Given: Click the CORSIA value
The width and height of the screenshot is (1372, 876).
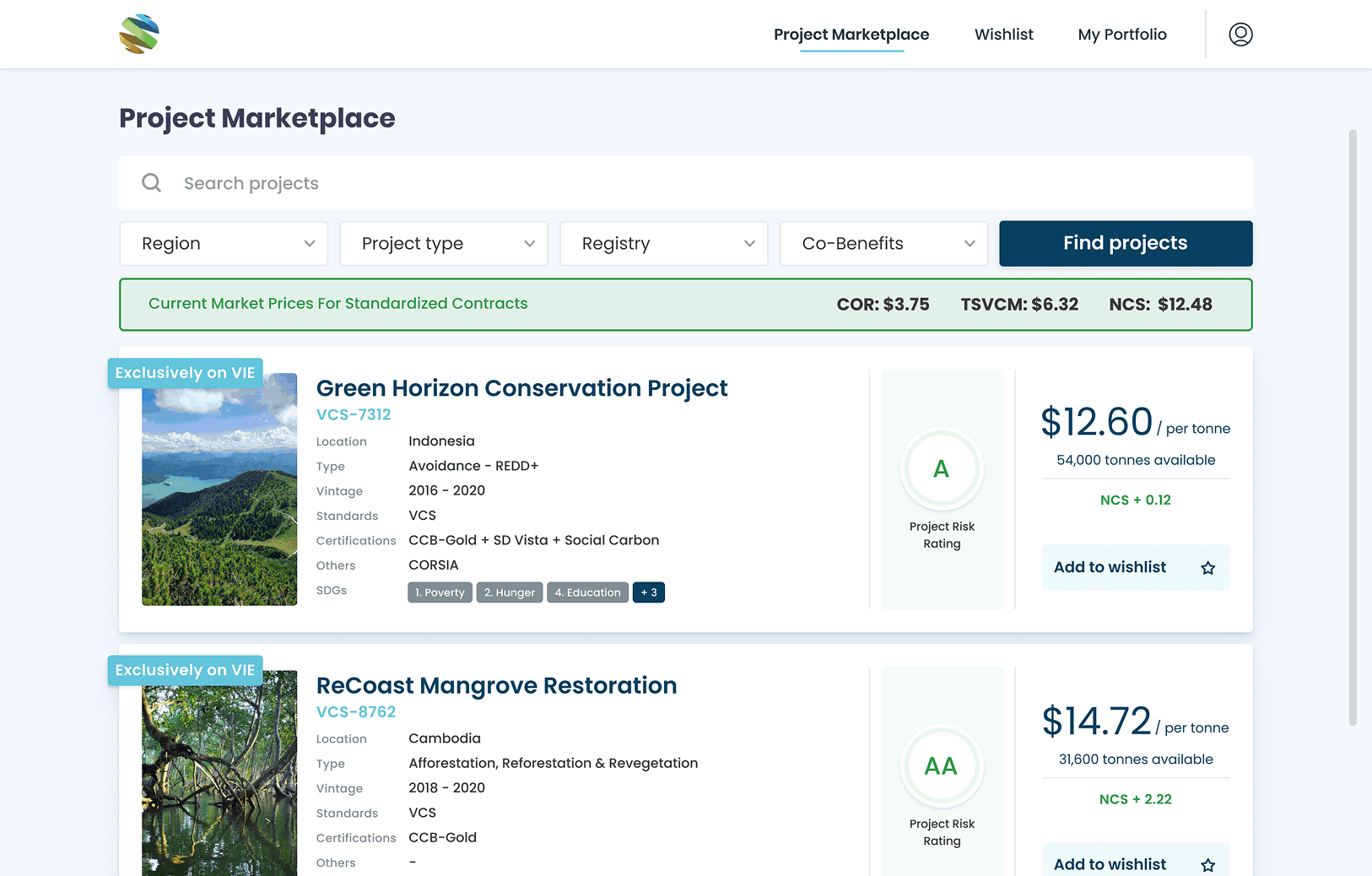Looking at the screenshot, I should [434, 565].
